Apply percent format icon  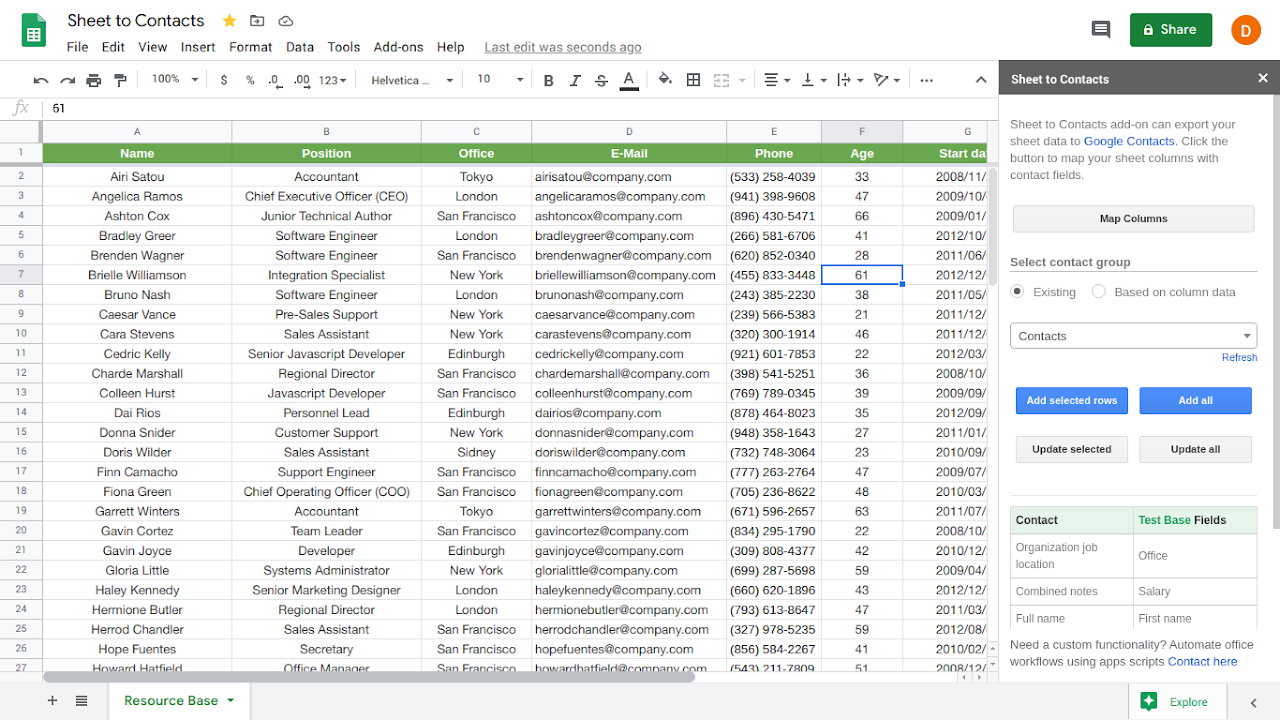(249, 80)
